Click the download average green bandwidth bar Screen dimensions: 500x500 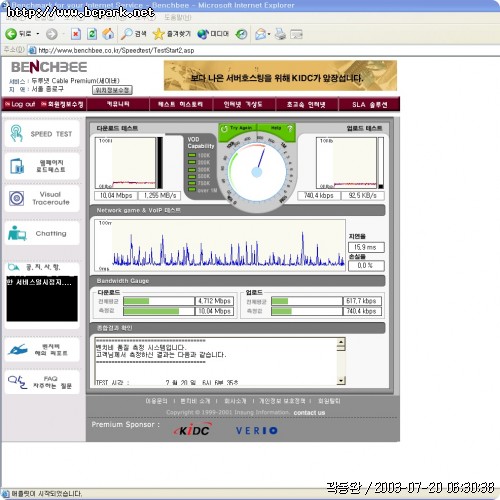point(136,301)
